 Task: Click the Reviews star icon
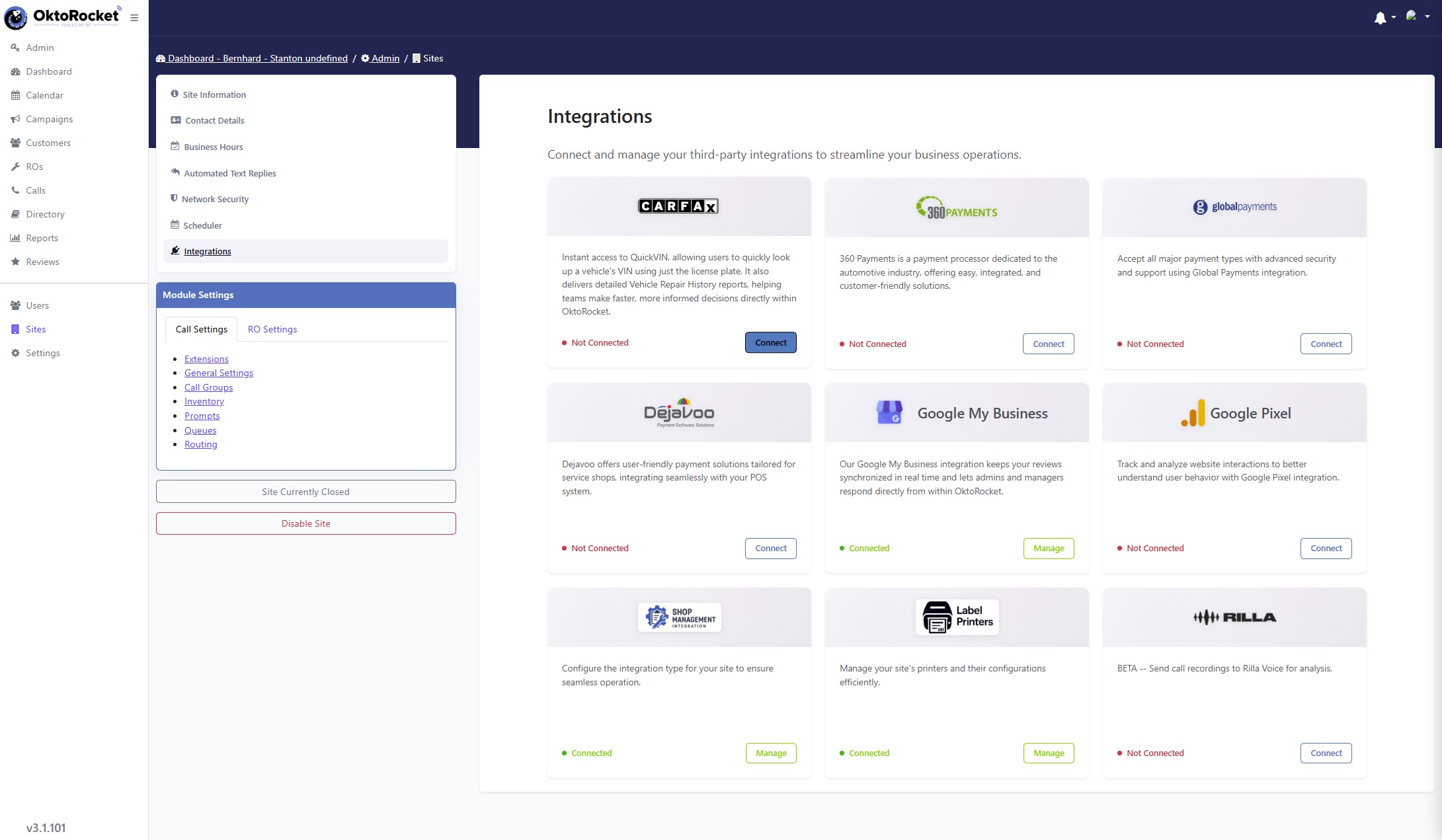[x=15, y=262]
